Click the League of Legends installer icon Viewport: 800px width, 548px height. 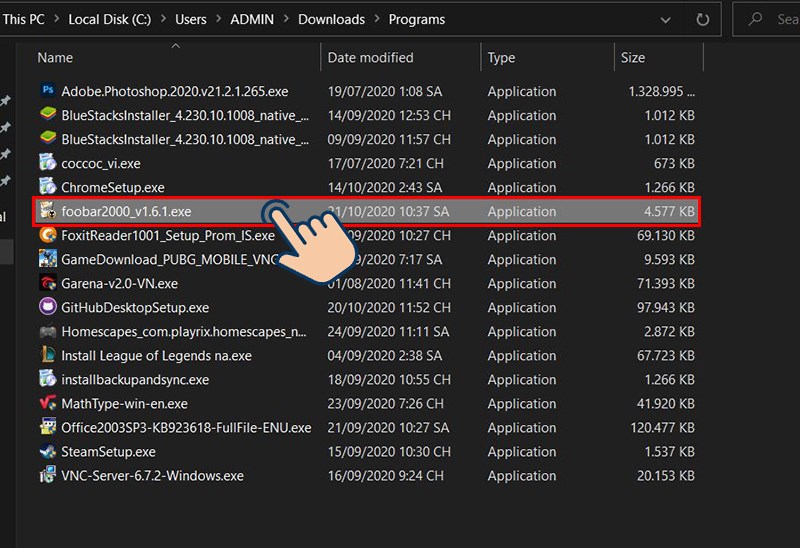pos(48,355)
